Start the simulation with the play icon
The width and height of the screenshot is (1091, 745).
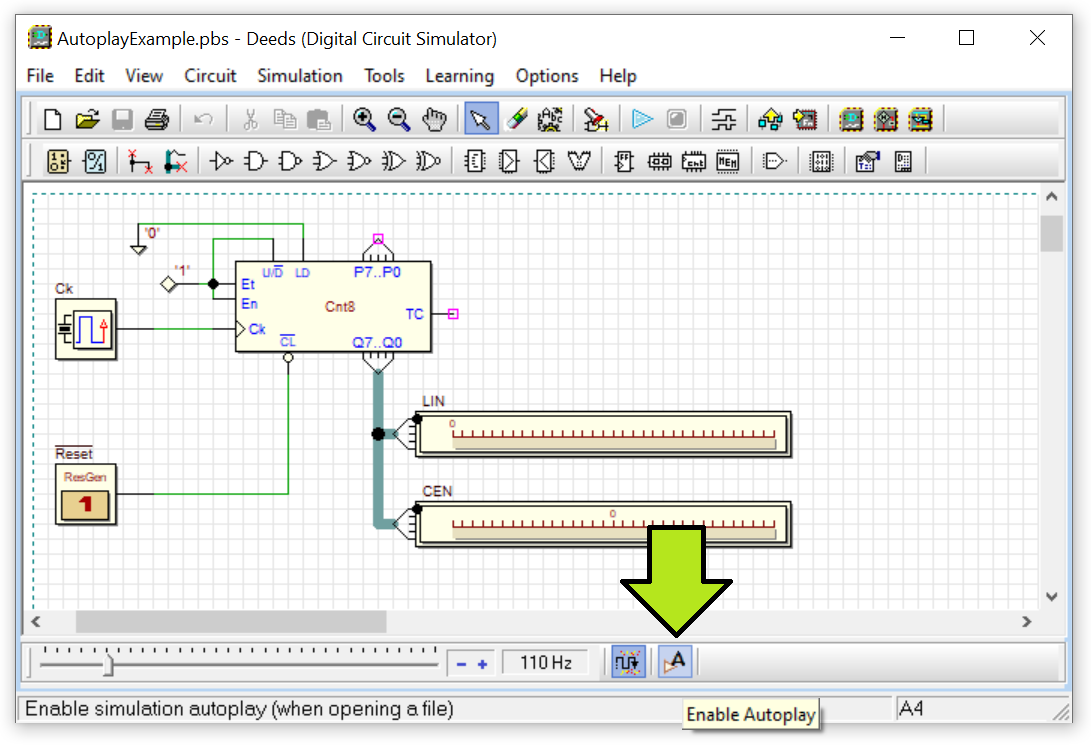(x=642, y=120)
